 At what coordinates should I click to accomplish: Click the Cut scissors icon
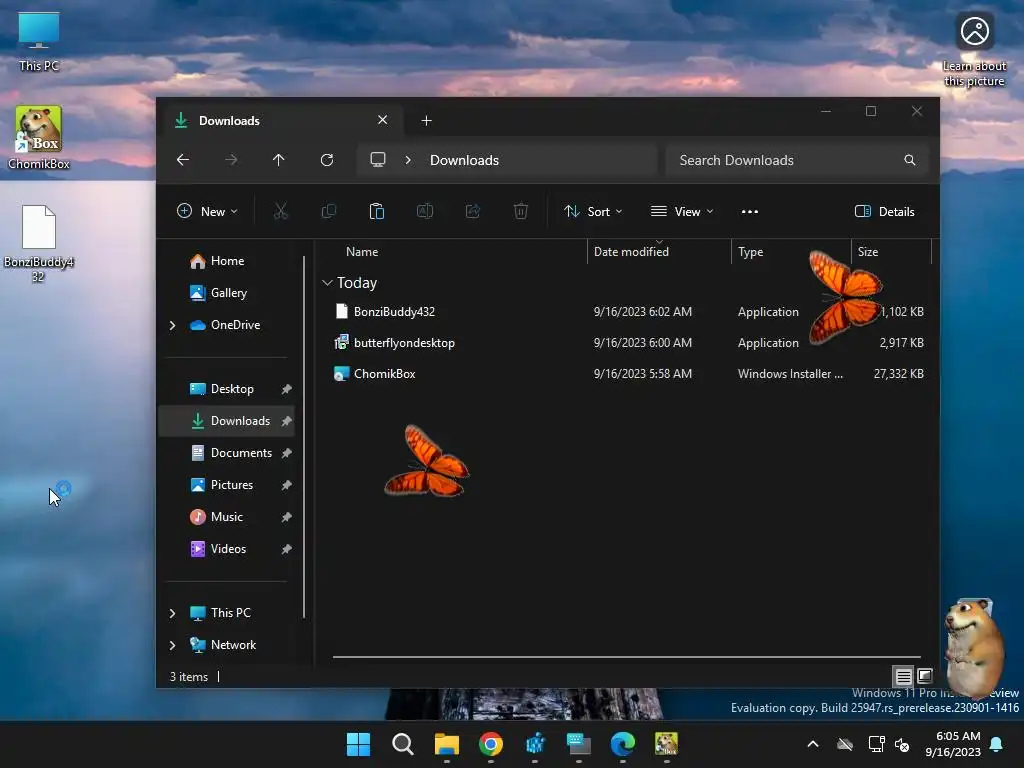(x=280, y=212)
